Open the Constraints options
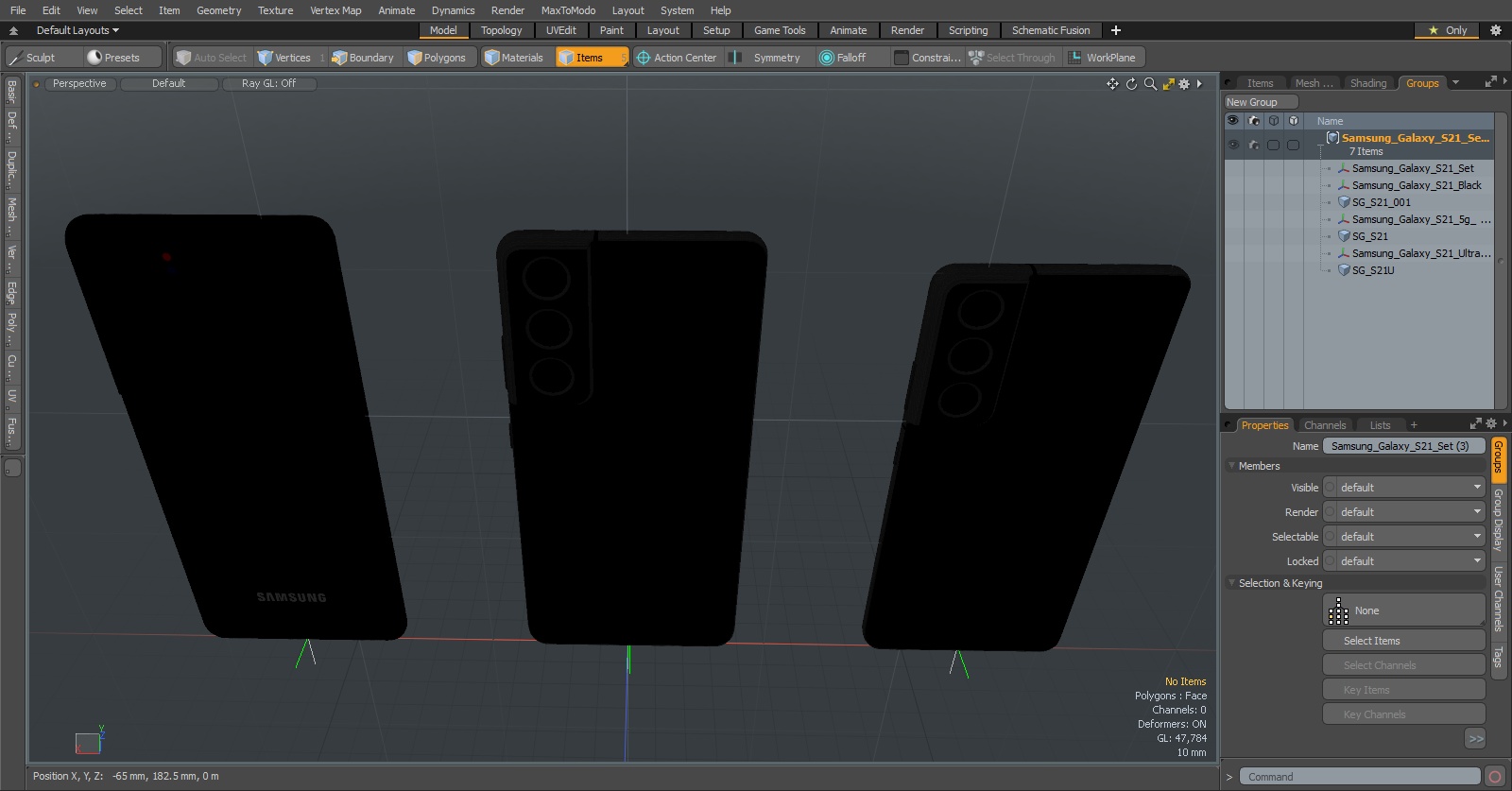1512x791 pixels. pyautogui.click(x=928, y=58)
